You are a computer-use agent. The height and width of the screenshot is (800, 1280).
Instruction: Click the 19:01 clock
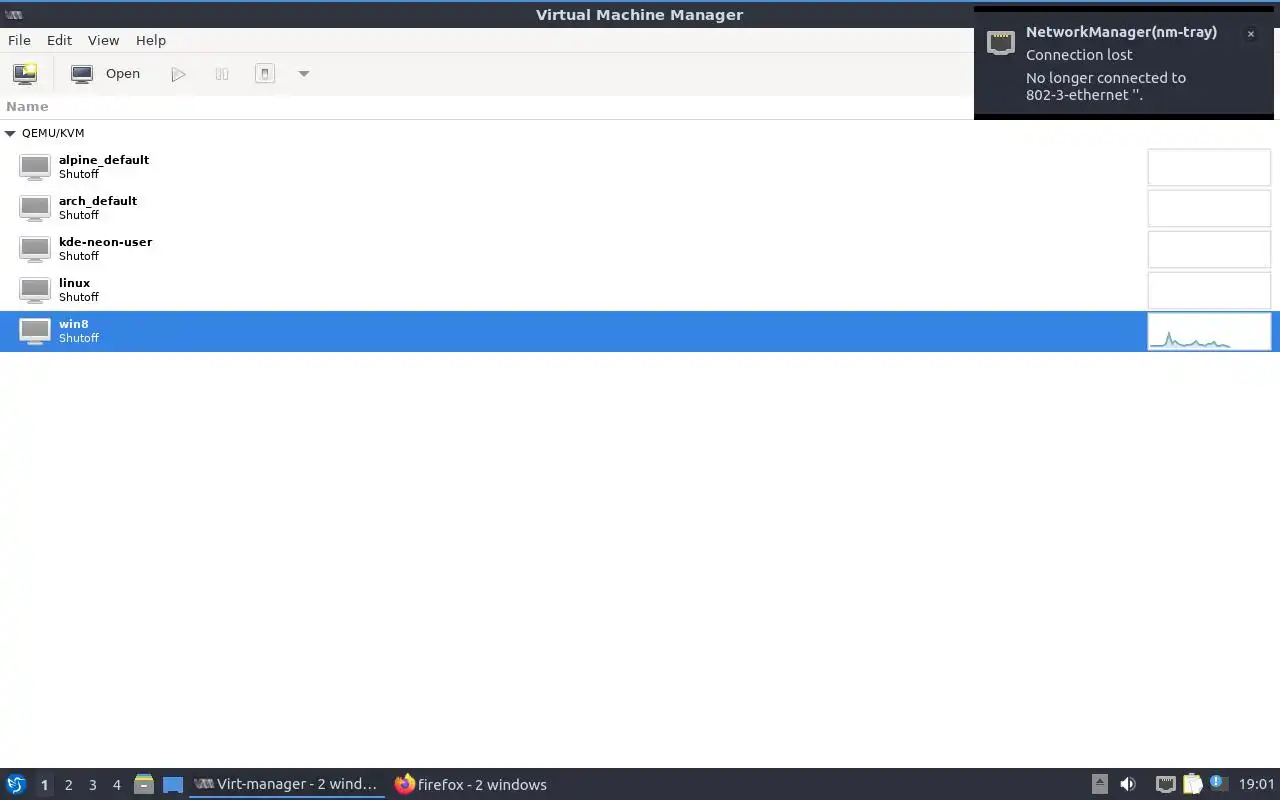(1256, 784)
